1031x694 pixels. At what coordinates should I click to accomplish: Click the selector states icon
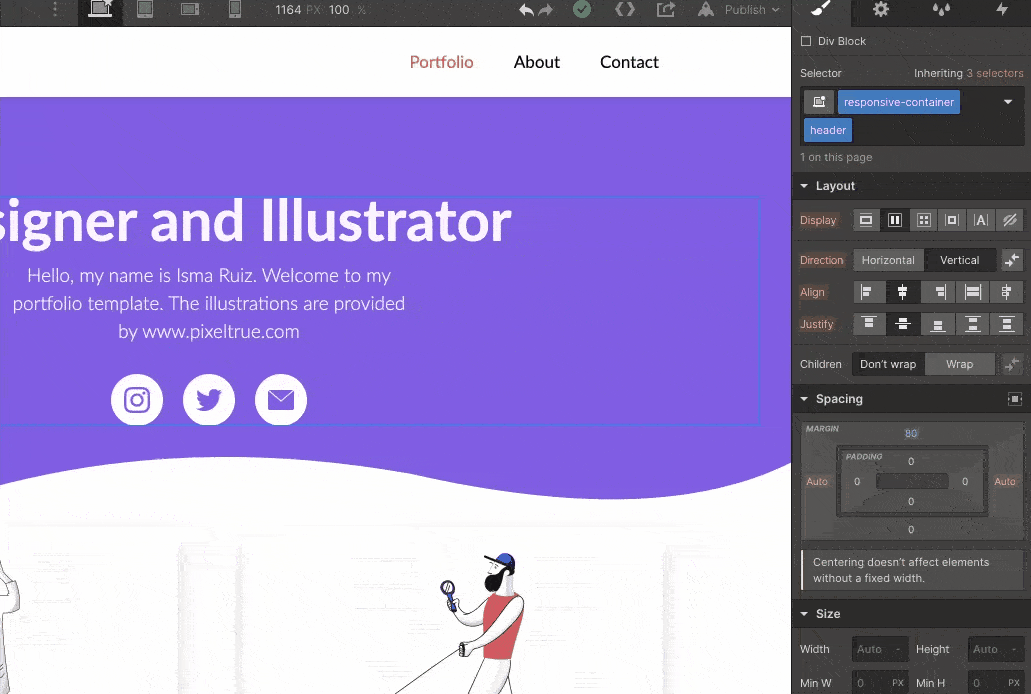coord(819,102)
